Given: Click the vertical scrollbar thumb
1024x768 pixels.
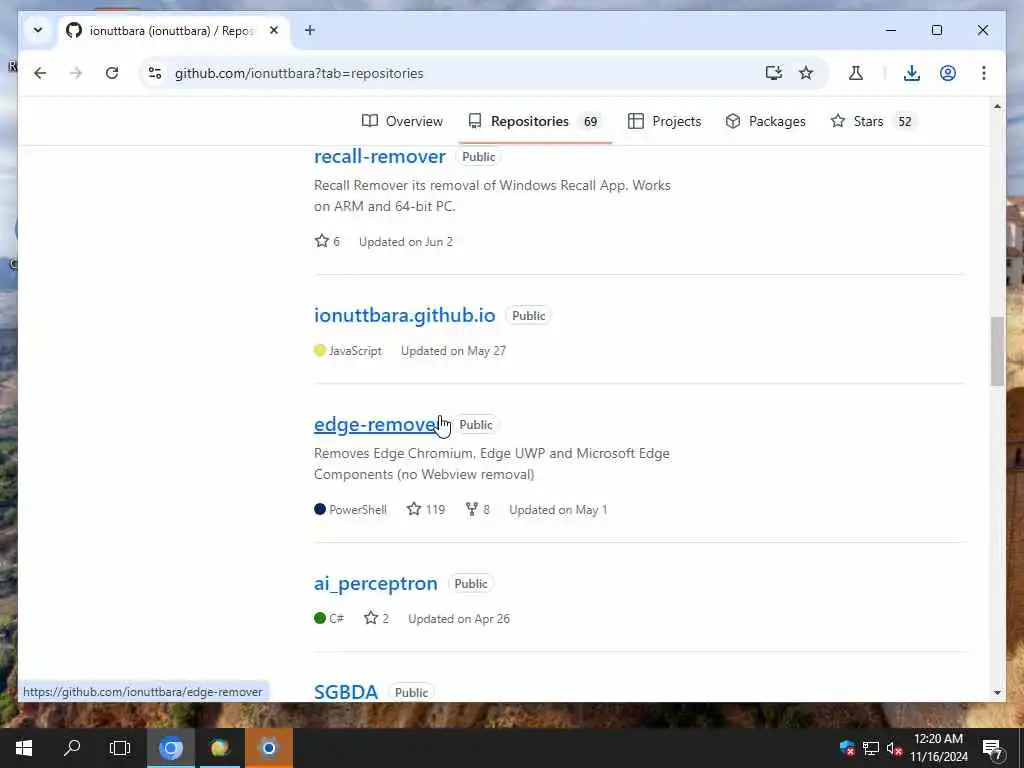Looking at the screenshot, I should pyautogui.click(x=997, y=351).
